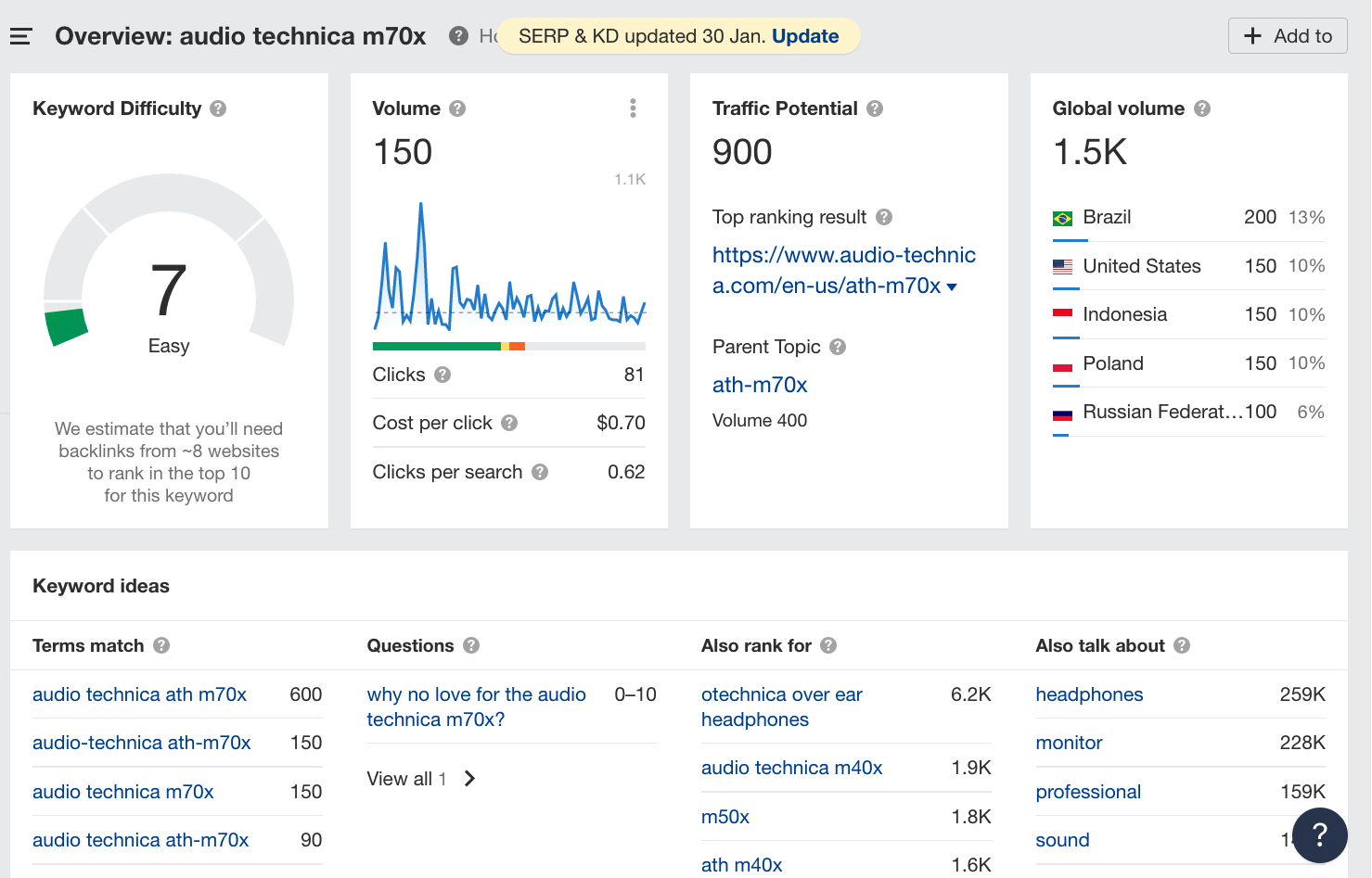Open m50x keyword link
Viewport: 1372px width, 878px height.
(725, 817)
